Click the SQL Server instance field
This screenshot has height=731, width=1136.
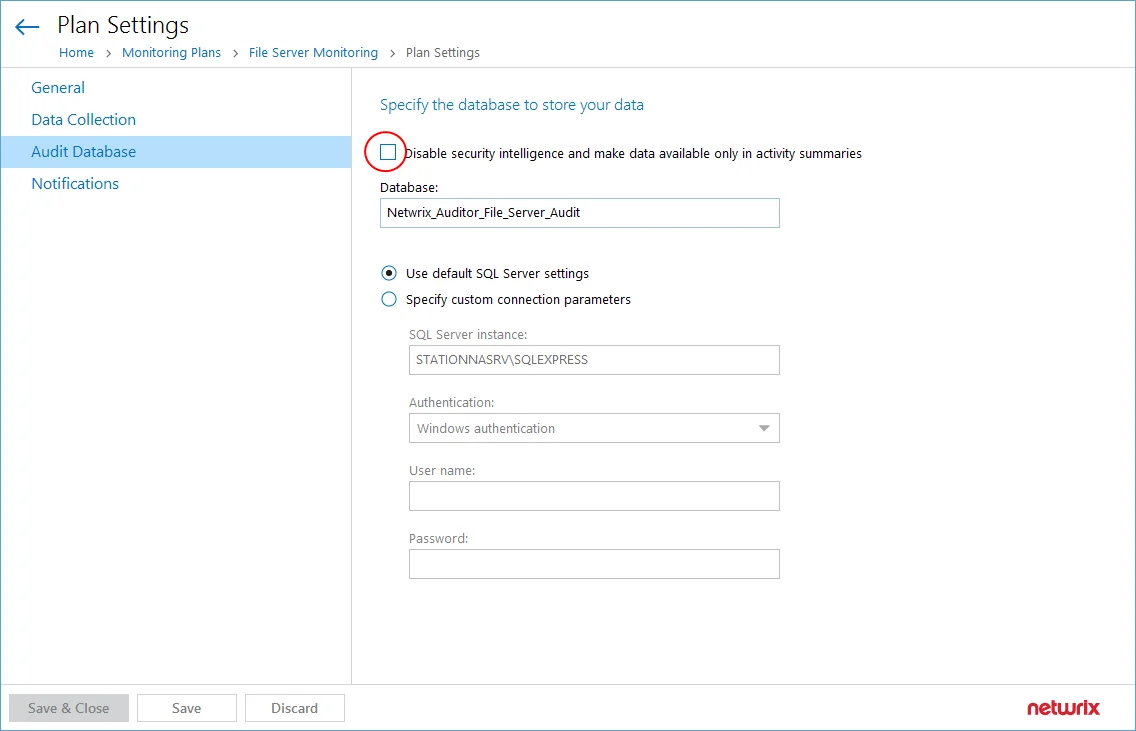pyautogui.click(x=594, y=360)
